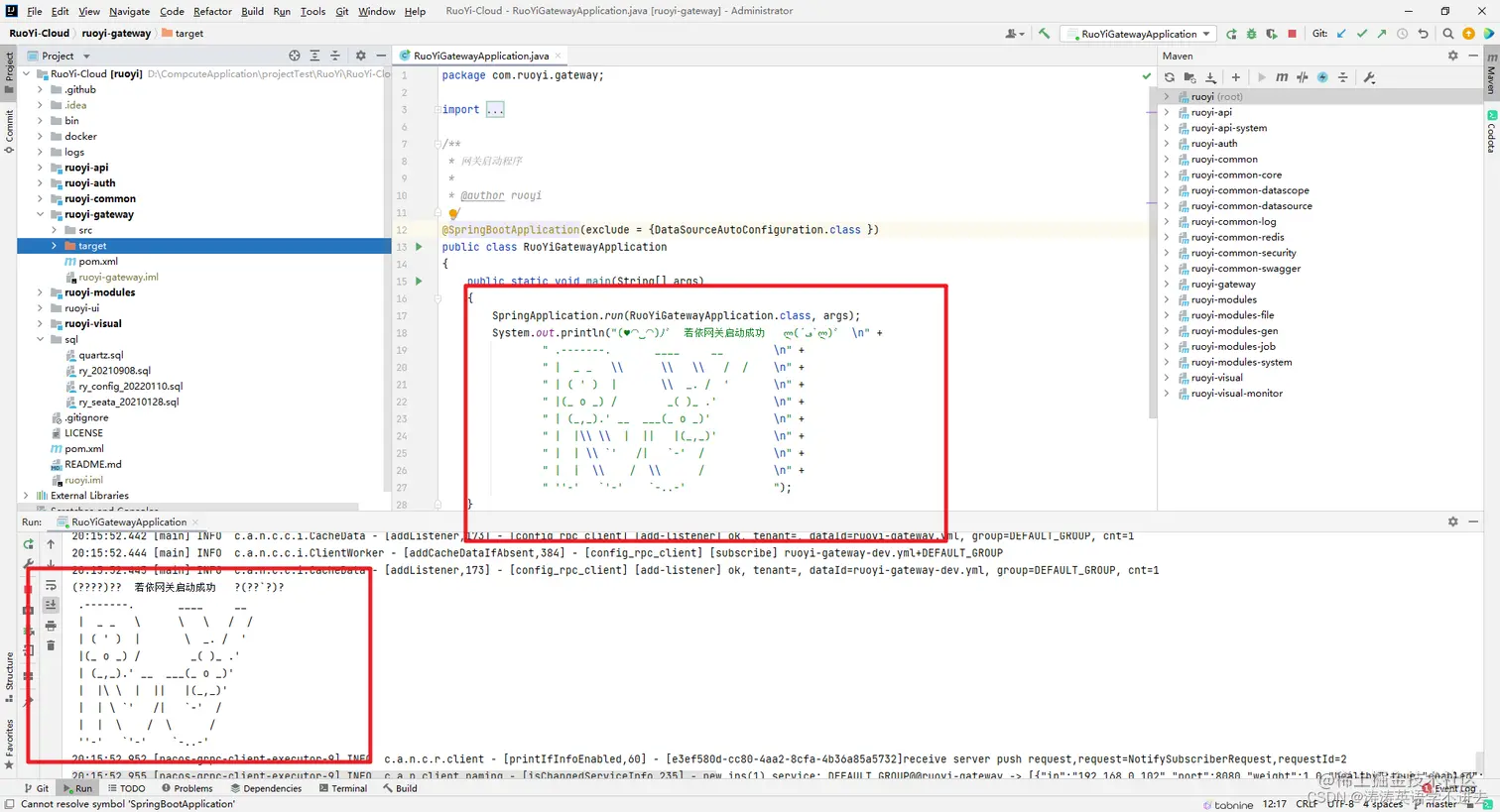Click UTF-8 encoding in status bar

tap(1340, 804)
